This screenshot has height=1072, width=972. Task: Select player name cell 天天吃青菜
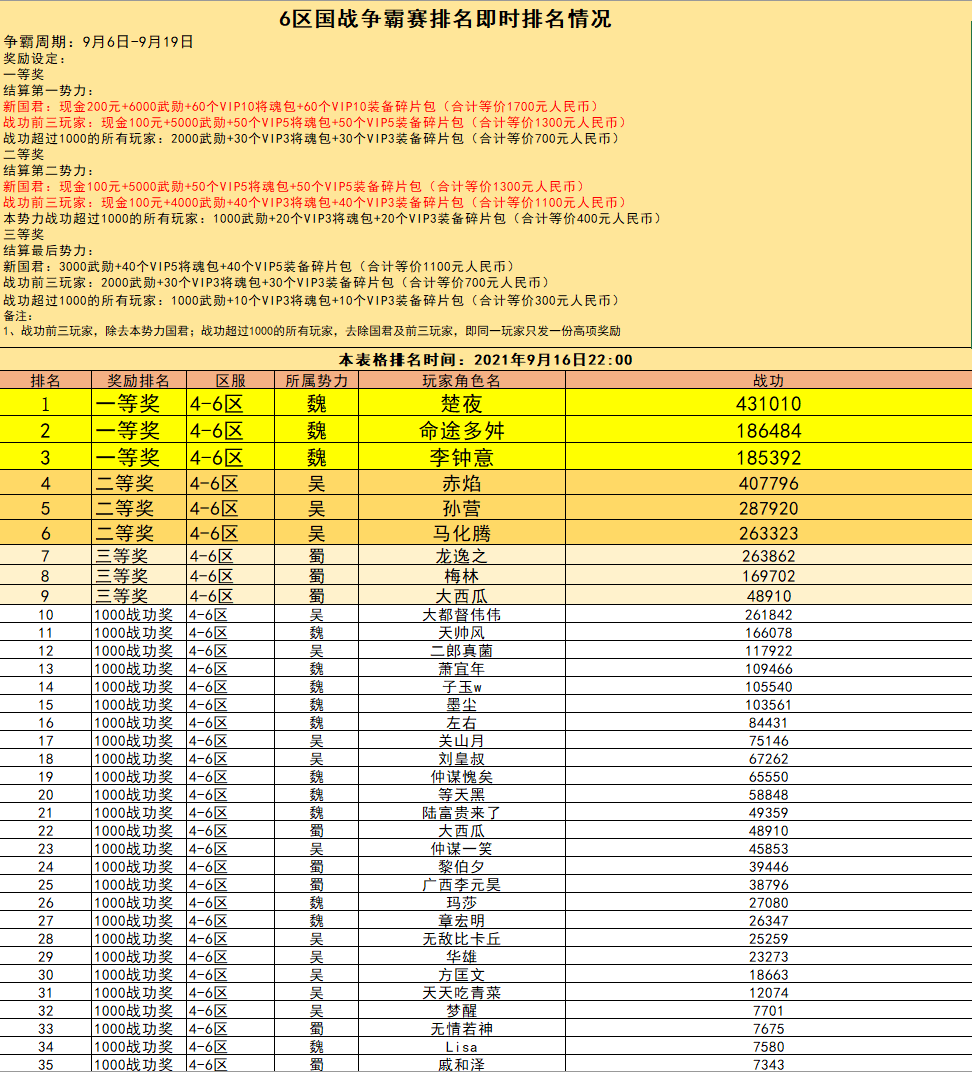click(x=461, y=992)
